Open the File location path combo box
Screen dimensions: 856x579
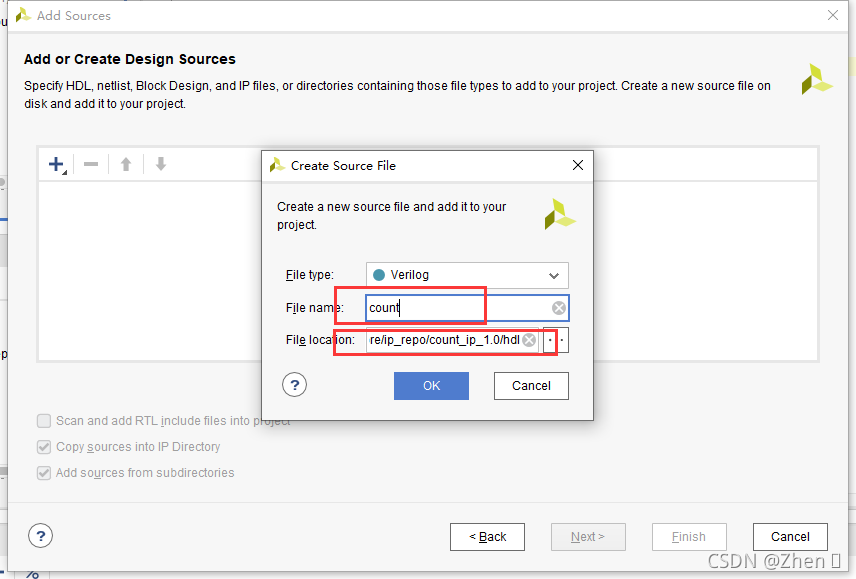pyautogui.click(x=452, y=340)
